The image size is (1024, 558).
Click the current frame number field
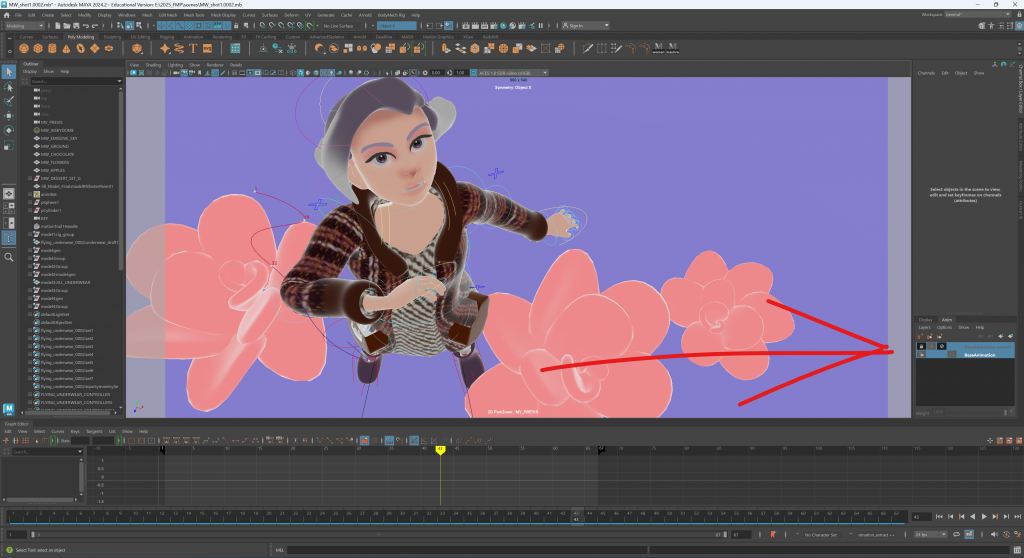click(x=921, y=516)
